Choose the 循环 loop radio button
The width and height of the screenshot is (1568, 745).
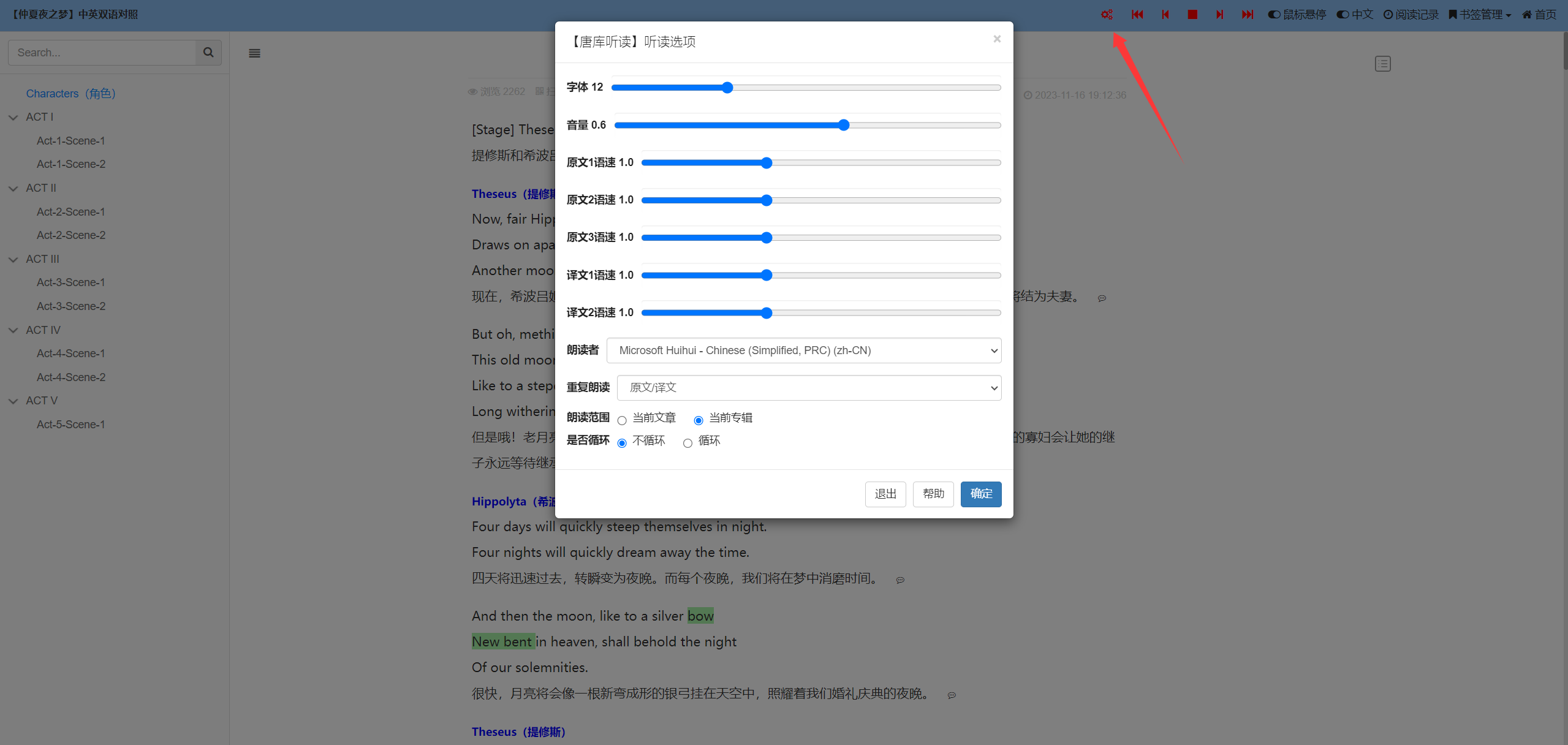687,443
